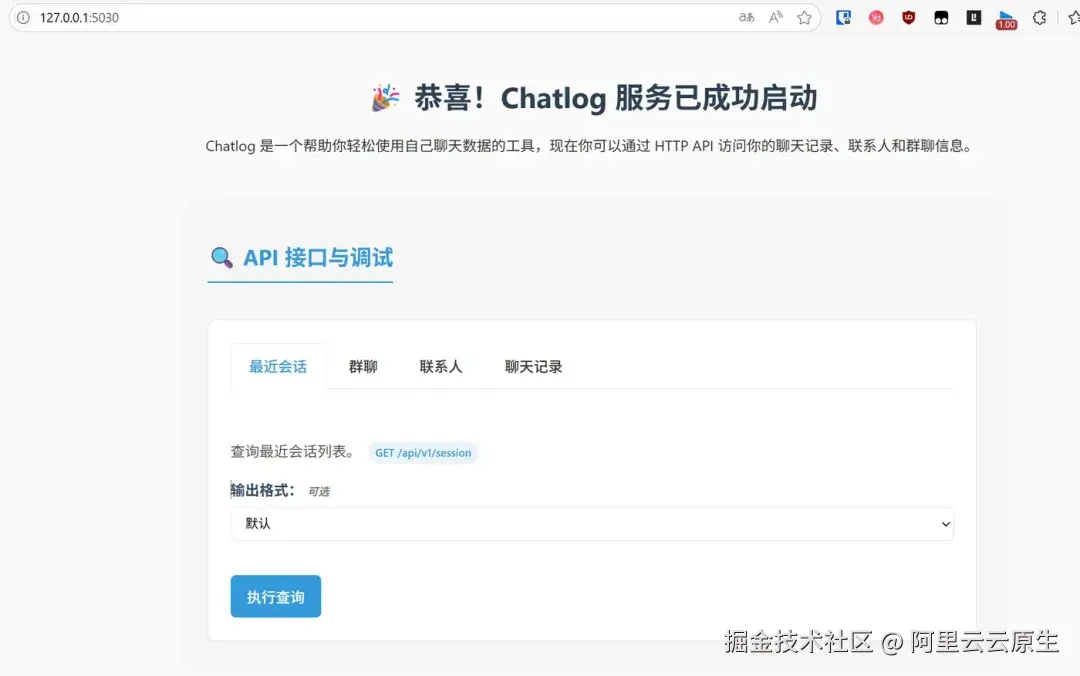Viewport: 1080px width, 676px height.
Task: Open the browser extensions puzzle menu
Action: pyautogui.click(x=1039, y=17)
